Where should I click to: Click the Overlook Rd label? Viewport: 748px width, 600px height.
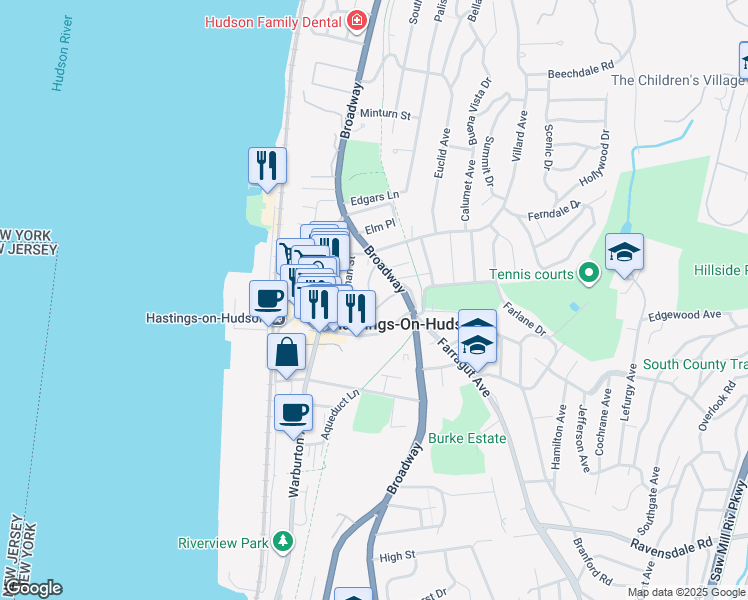717,406
